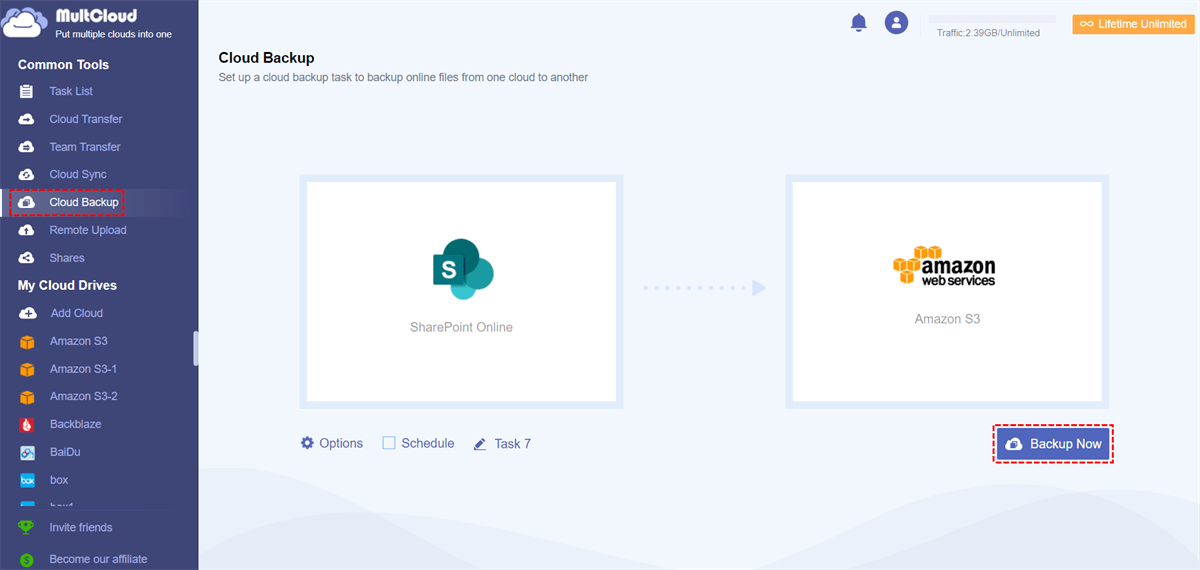Open Backblaze drive

76,424
